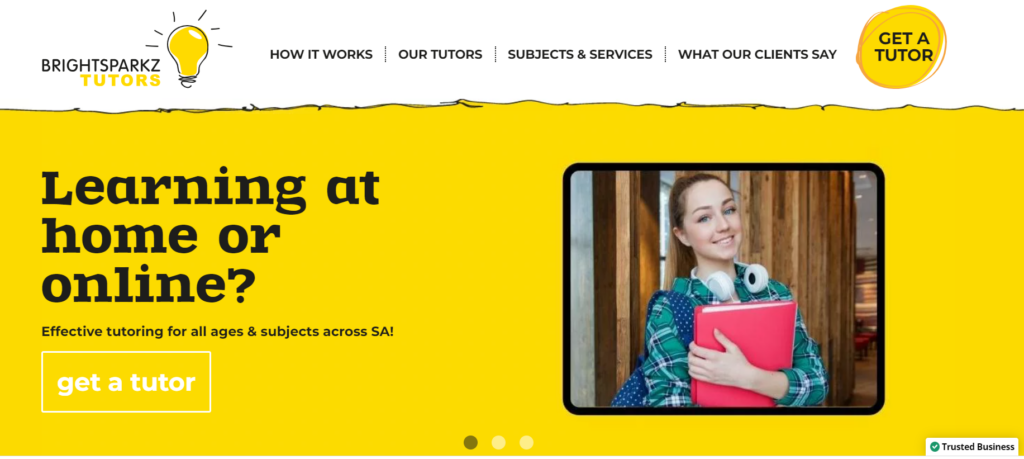Click the white-outlined get a tutor button
The image size is (1024, 459).
[x=126, y=382]
